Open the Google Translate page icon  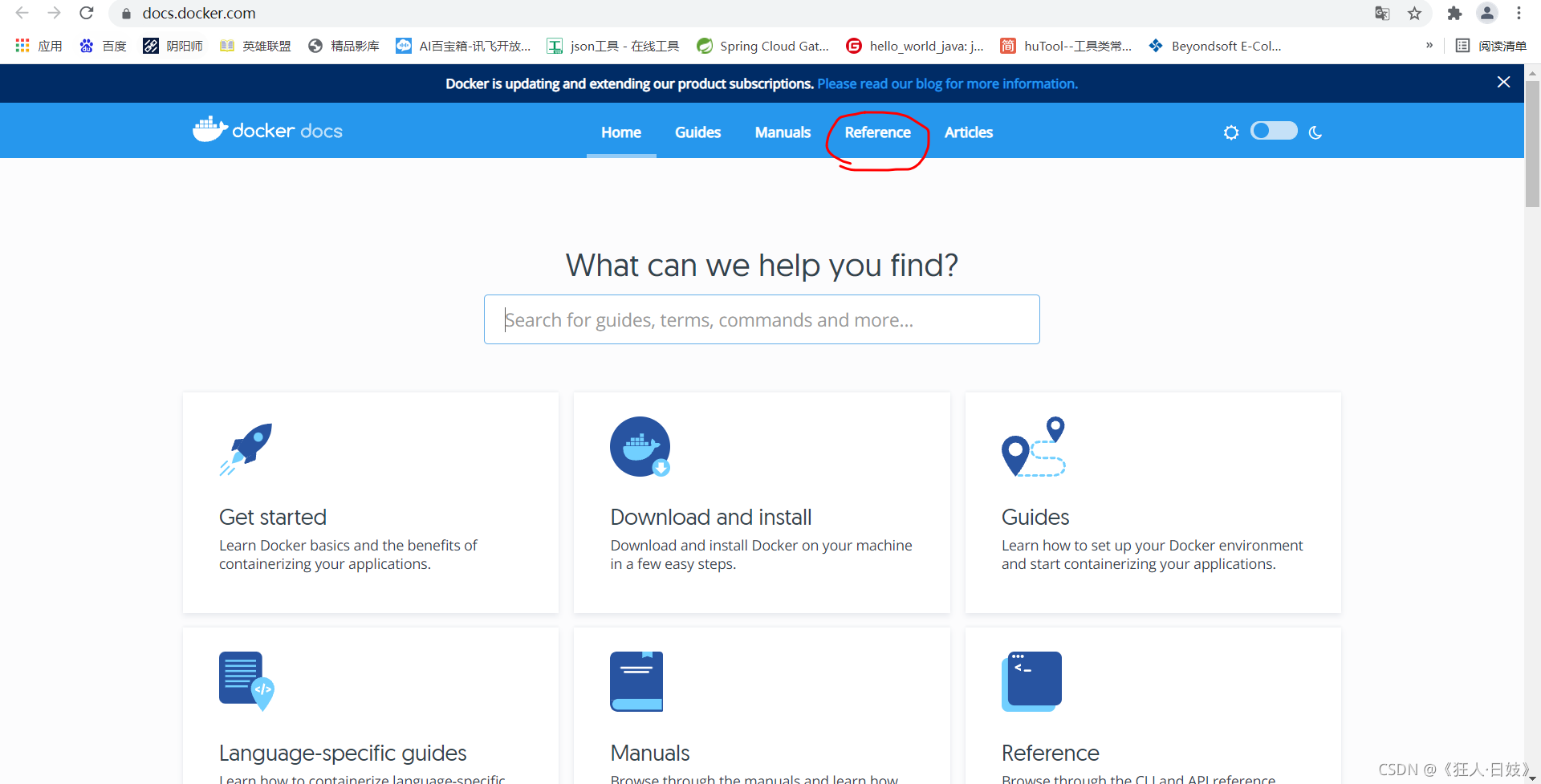point(1382,13)
